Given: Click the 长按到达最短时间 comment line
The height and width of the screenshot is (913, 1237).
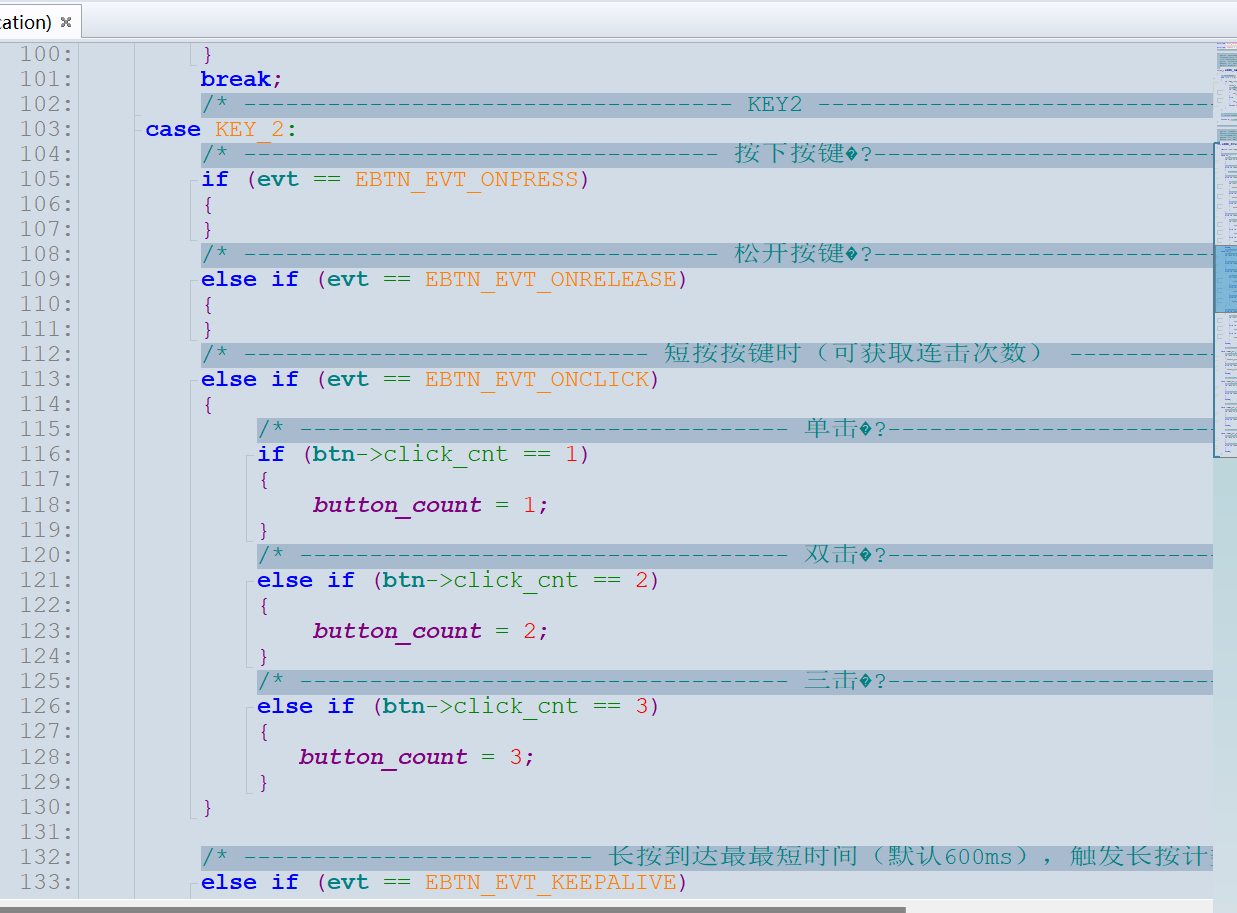Looking at the screenshot, I should tap(707, 857).
